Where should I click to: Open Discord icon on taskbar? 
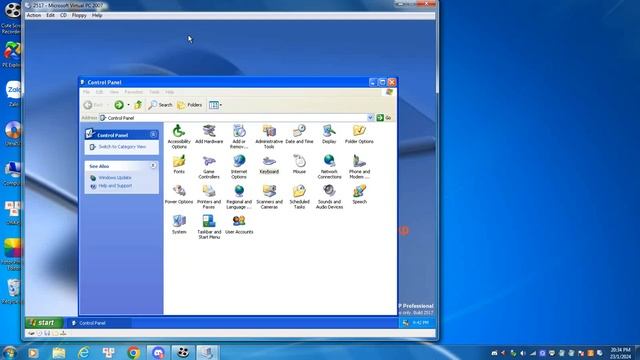[x=158, y=352]
